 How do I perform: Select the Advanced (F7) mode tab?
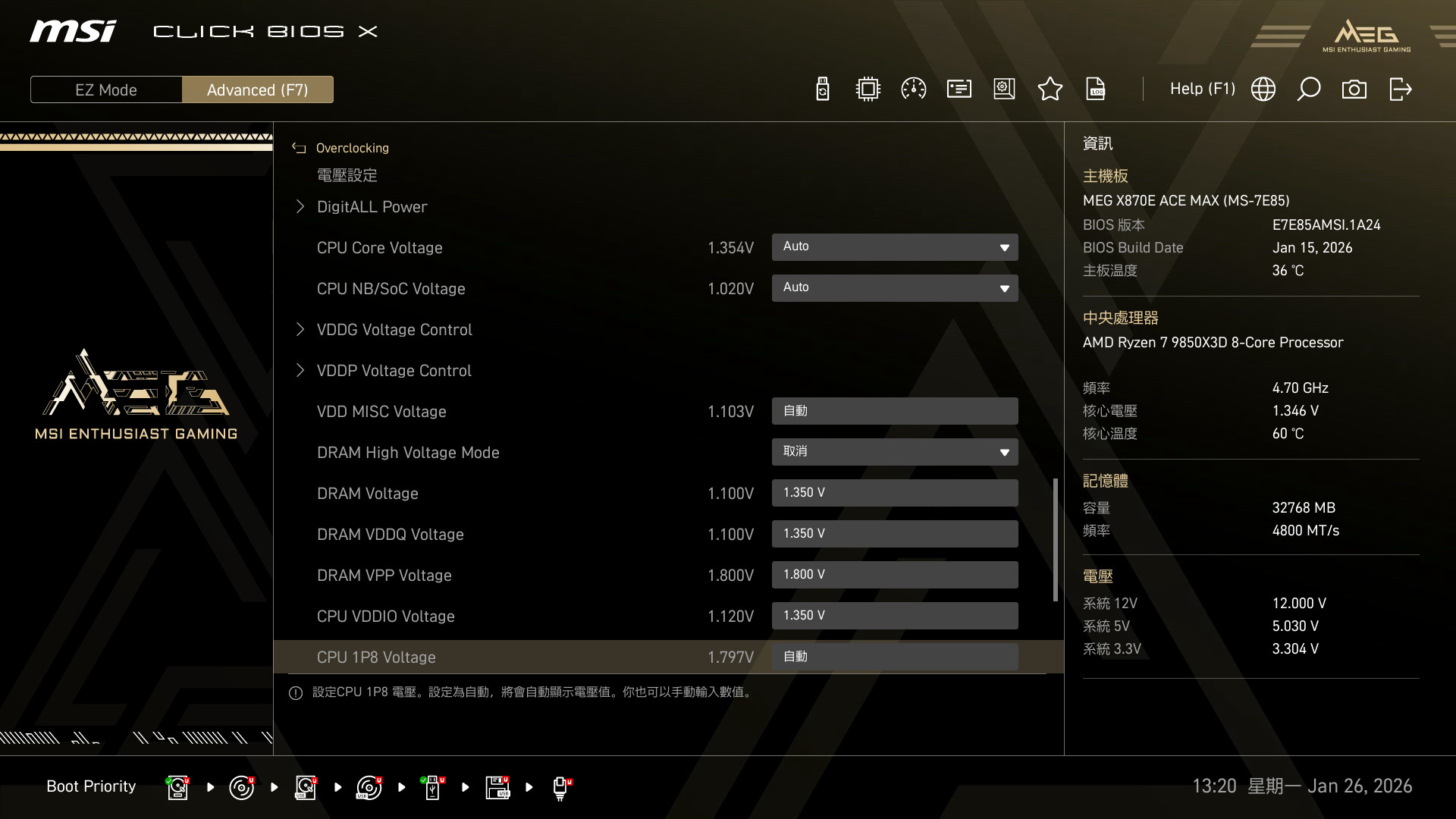tap(257, 89)
